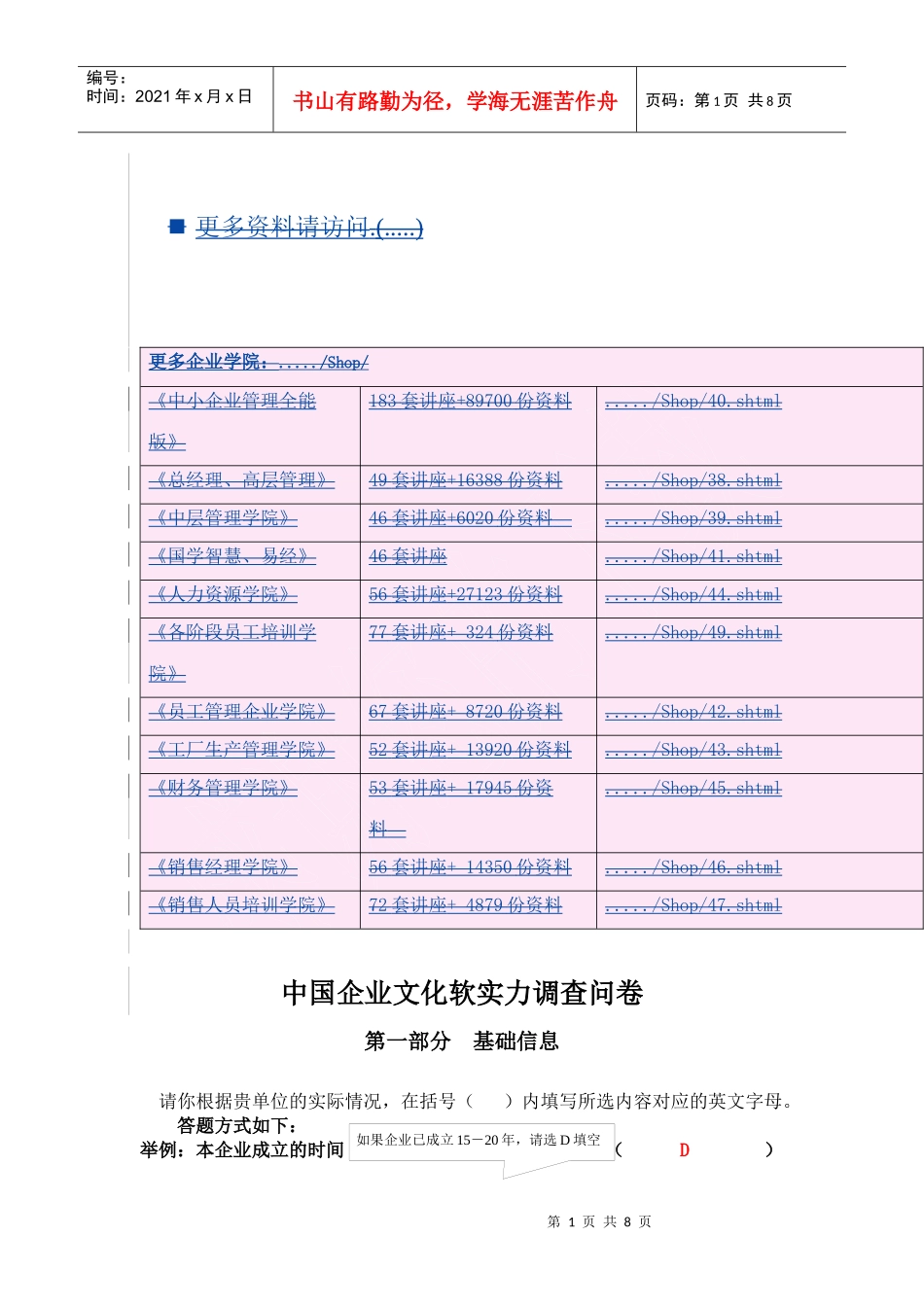
Task: Open 《国学智慧、易经》 link
Action: [232, 556]
